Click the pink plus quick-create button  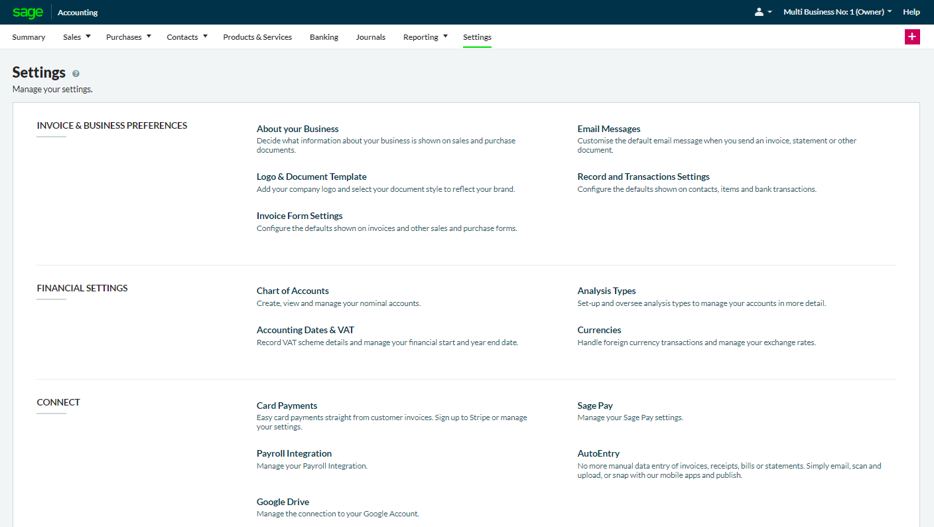[912, 37]
